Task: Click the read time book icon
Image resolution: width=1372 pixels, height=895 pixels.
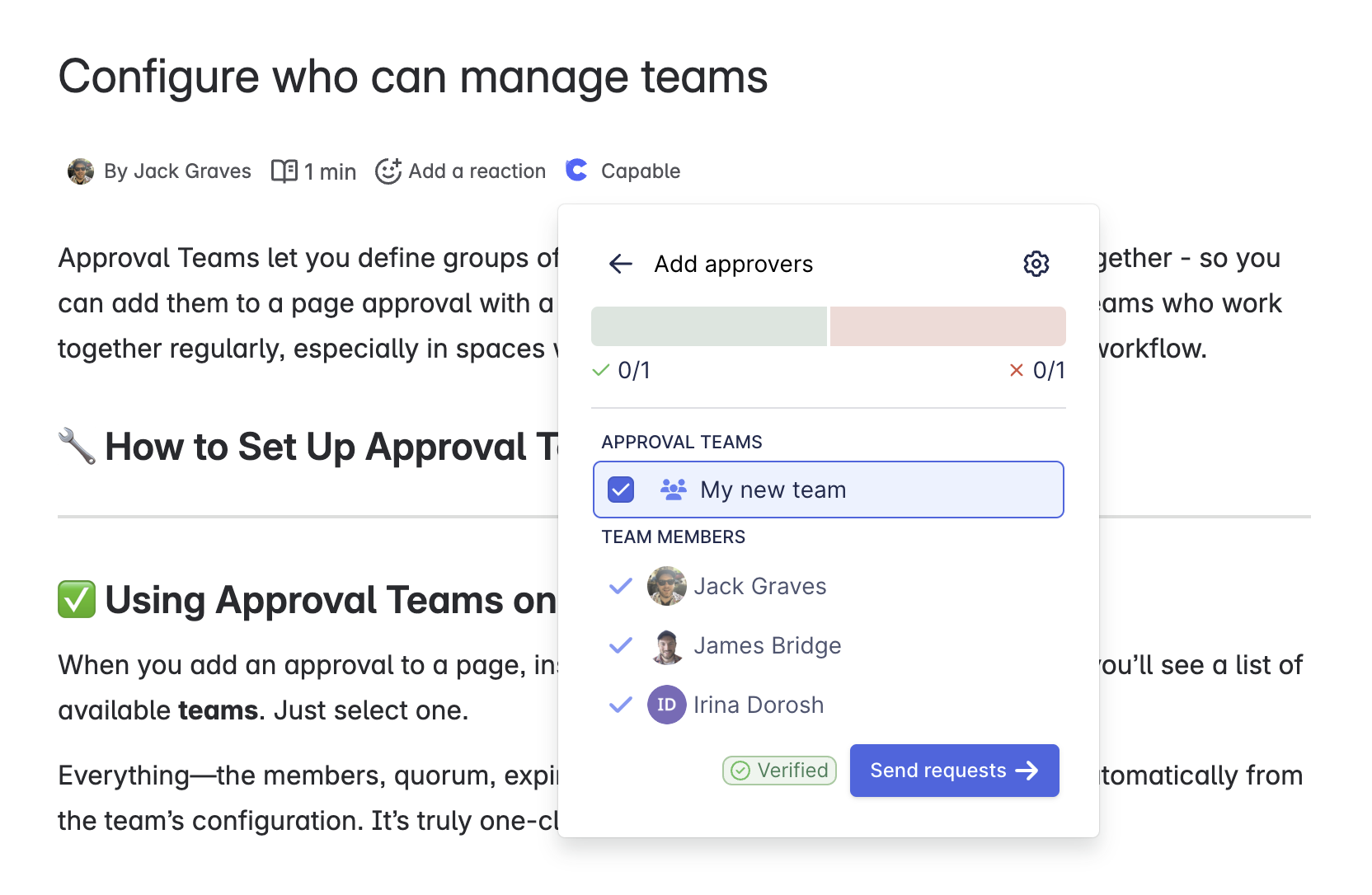Action: 284,171
